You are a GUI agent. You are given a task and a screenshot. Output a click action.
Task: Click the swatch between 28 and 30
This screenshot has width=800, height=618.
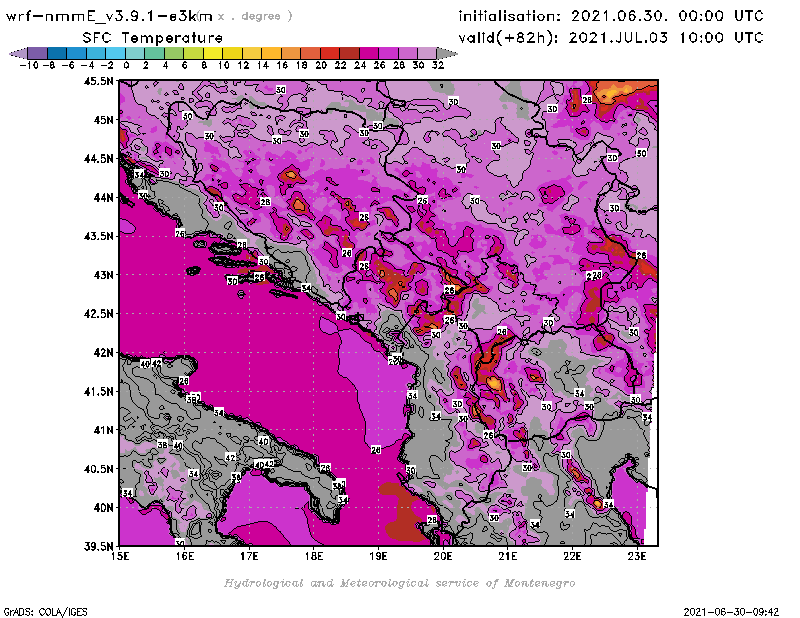pyautogui.click(x=408, y=53)
